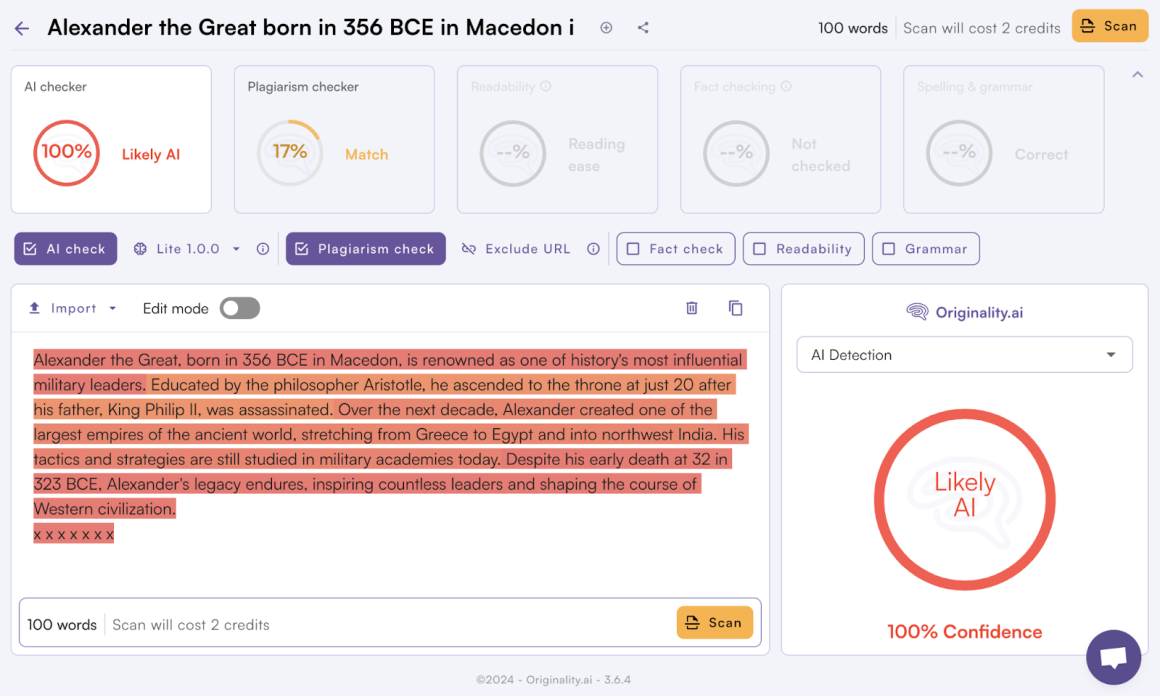This screenshot has width=1160, height=700.
Task: Click the info icon beside Exclude URL
Action: (593, 248)
